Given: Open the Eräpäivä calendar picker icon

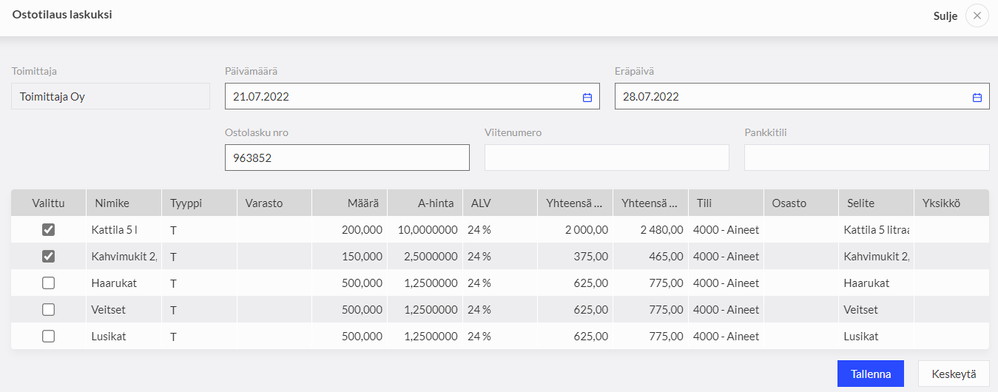Looking at the screenshot, I should pos(977,97).
